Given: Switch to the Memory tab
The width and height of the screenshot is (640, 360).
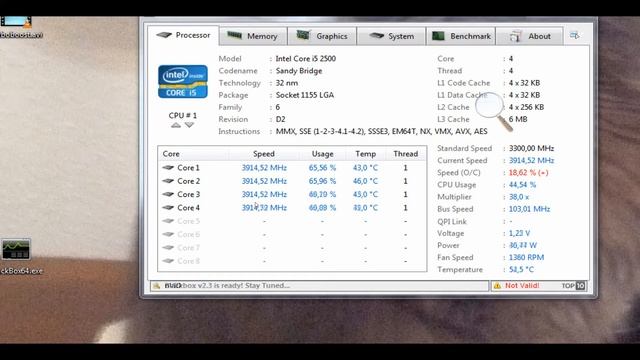Looking at the screenshot, I should click(x=253, y=36).
